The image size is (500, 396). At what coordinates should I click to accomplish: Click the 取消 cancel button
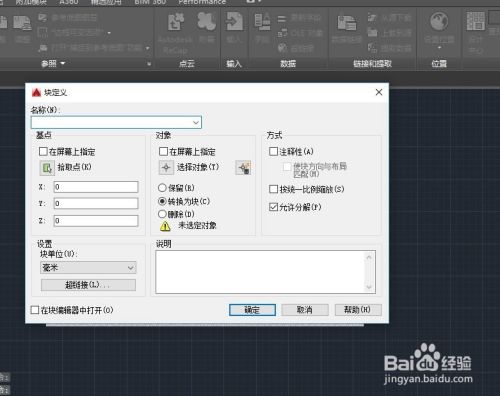[305, 310]
